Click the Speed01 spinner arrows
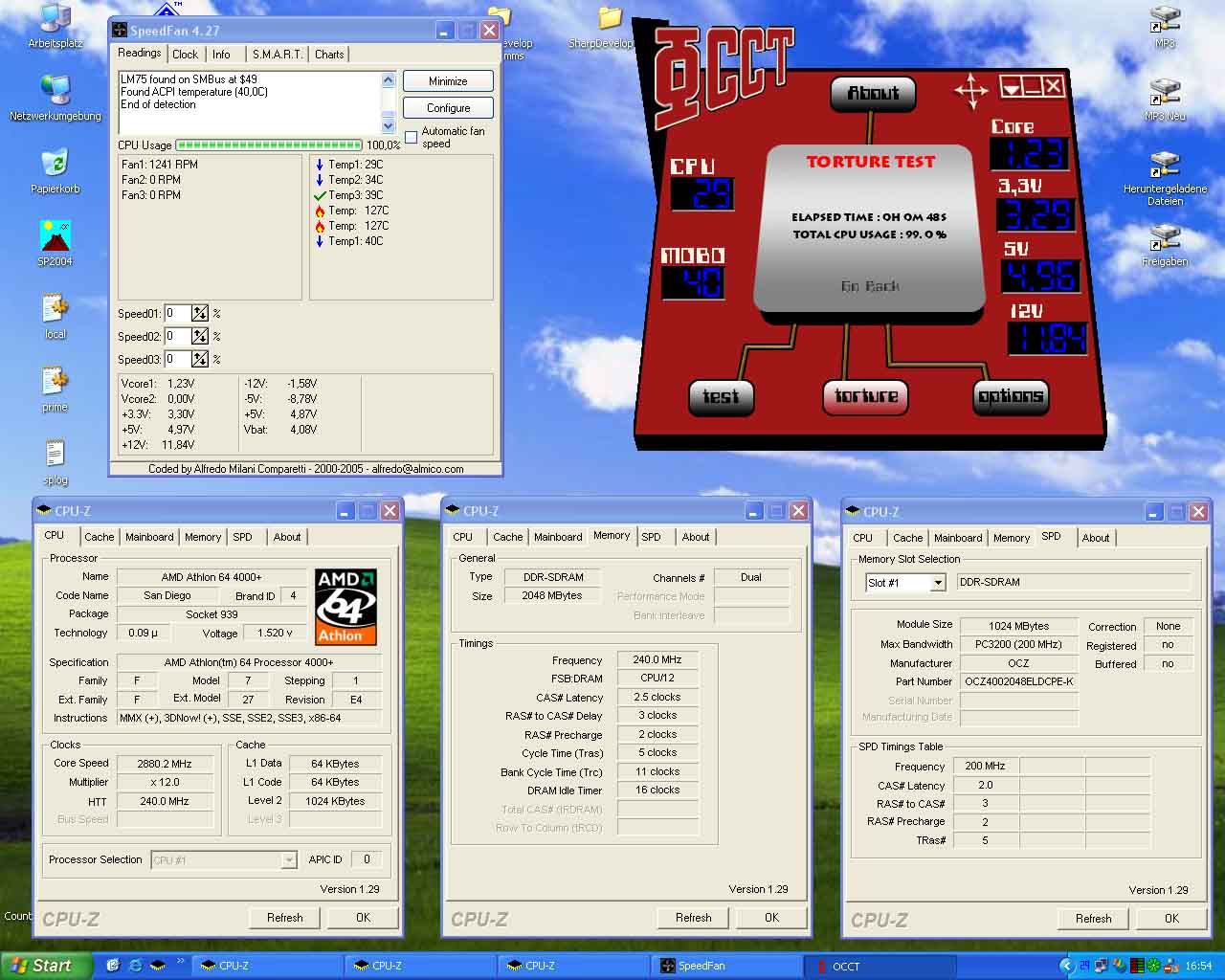Image resolution: width=1225 pixels, height=980 pixels. (x=199, y=314)
